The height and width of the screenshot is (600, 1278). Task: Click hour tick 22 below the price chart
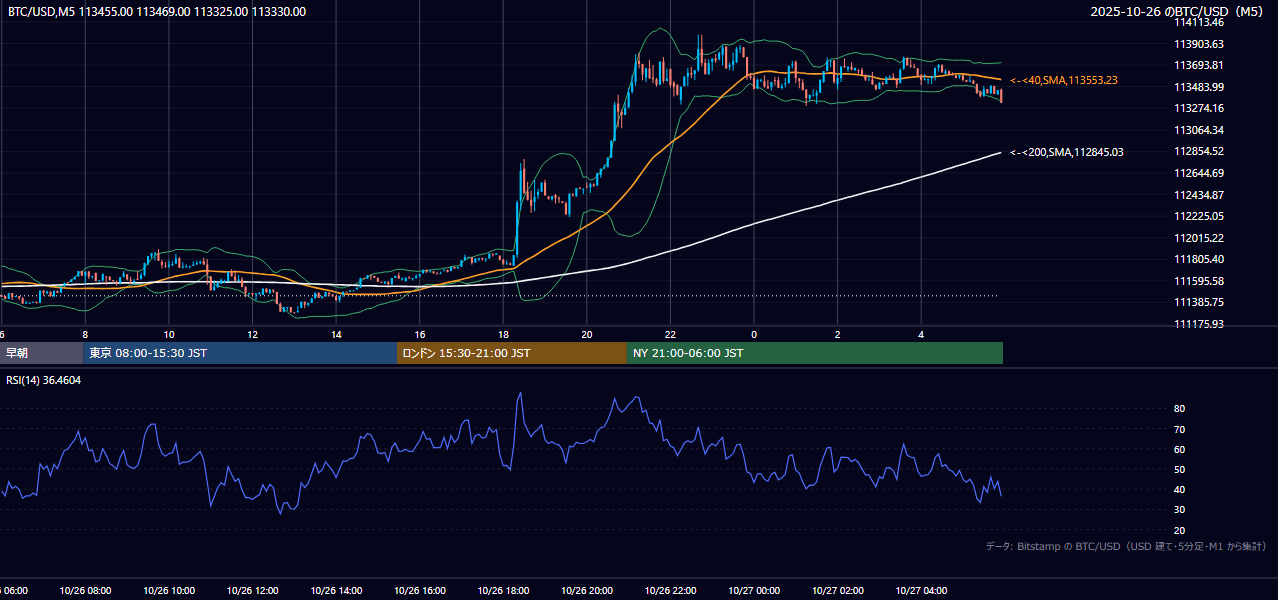click(x=670, y=334)
